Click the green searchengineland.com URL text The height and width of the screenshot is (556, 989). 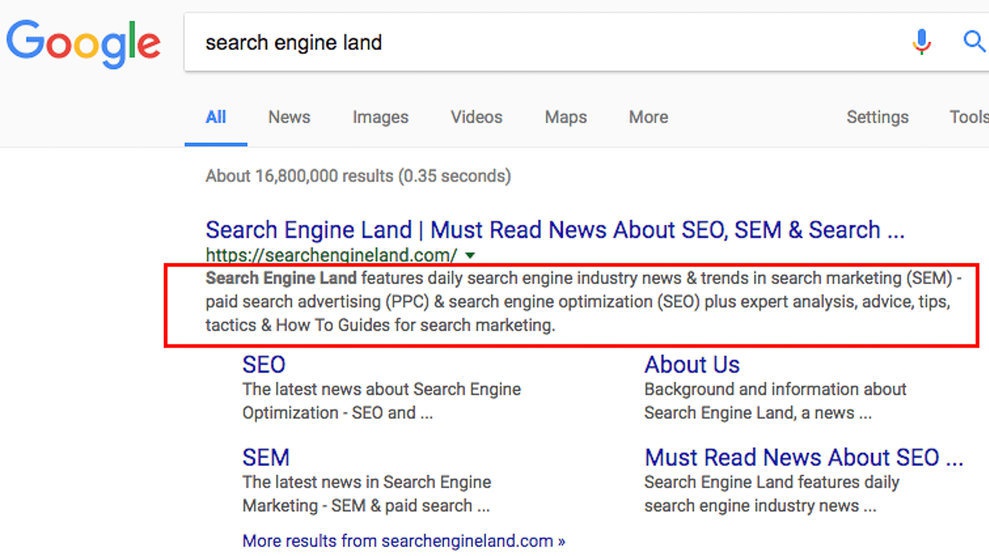(331, 255)
